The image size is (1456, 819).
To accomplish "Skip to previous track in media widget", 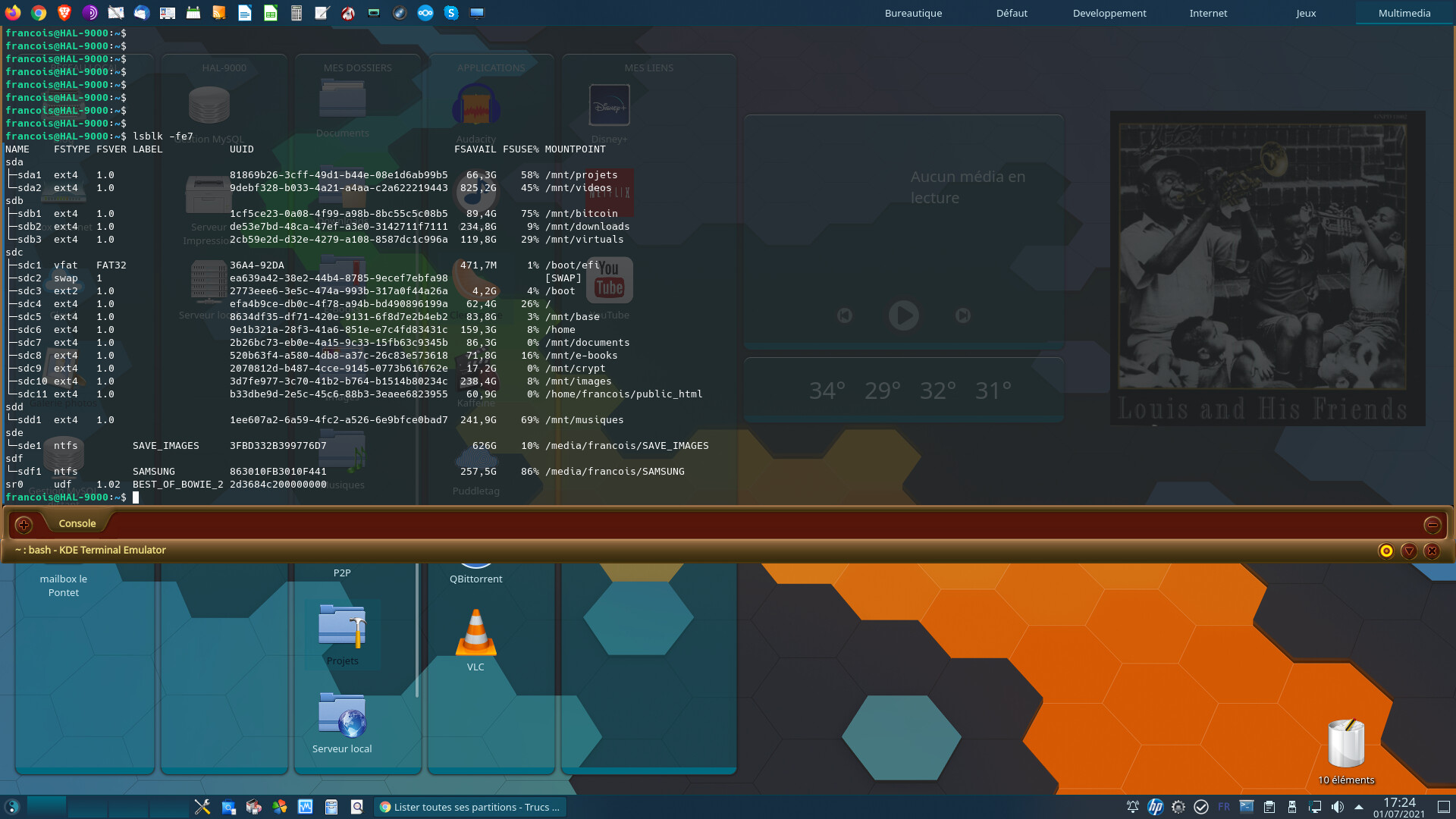I will [844, 315].
